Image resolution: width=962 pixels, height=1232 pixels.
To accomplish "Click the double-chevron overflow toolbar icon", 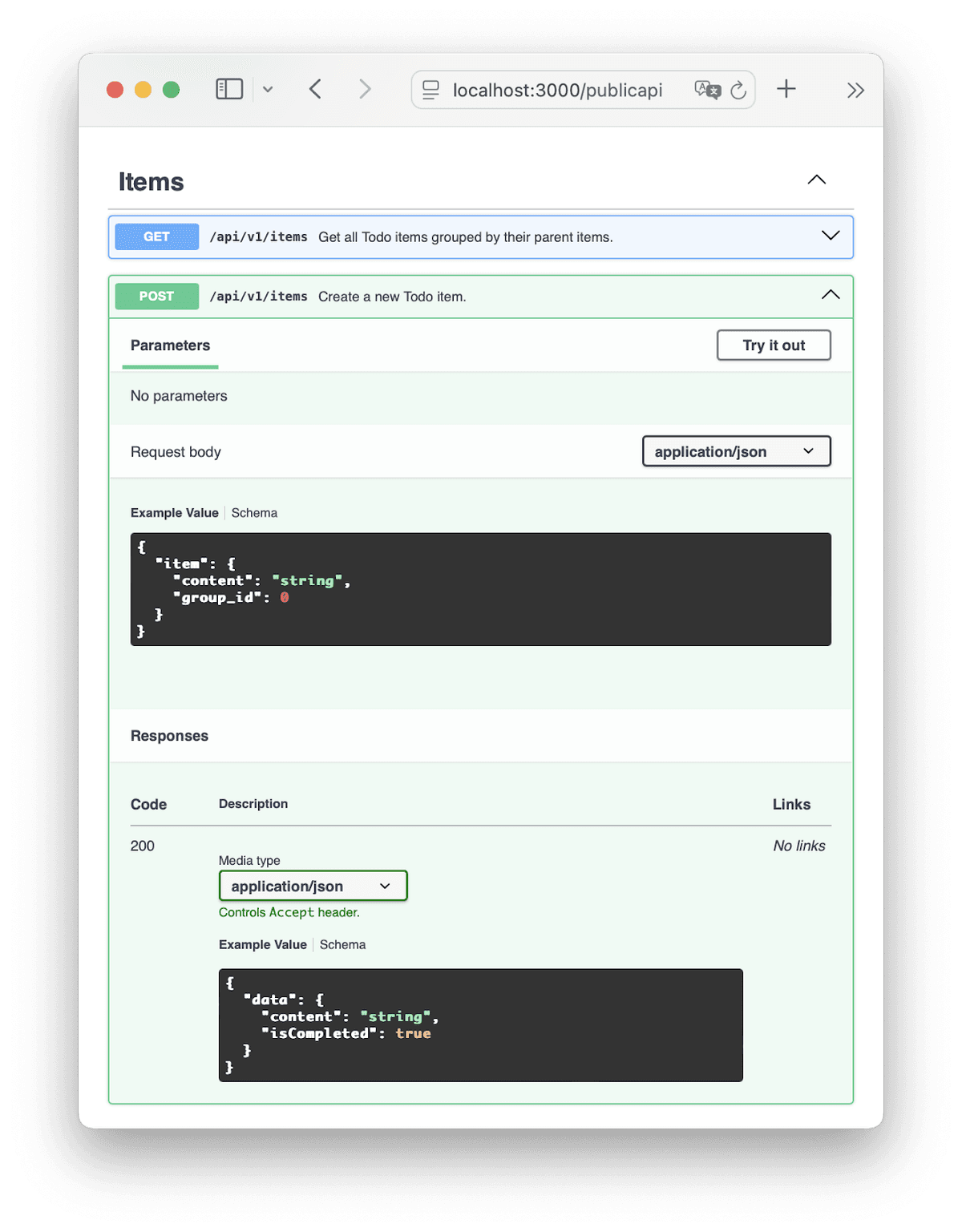I will pyautogui.click(x=855, y=90).
